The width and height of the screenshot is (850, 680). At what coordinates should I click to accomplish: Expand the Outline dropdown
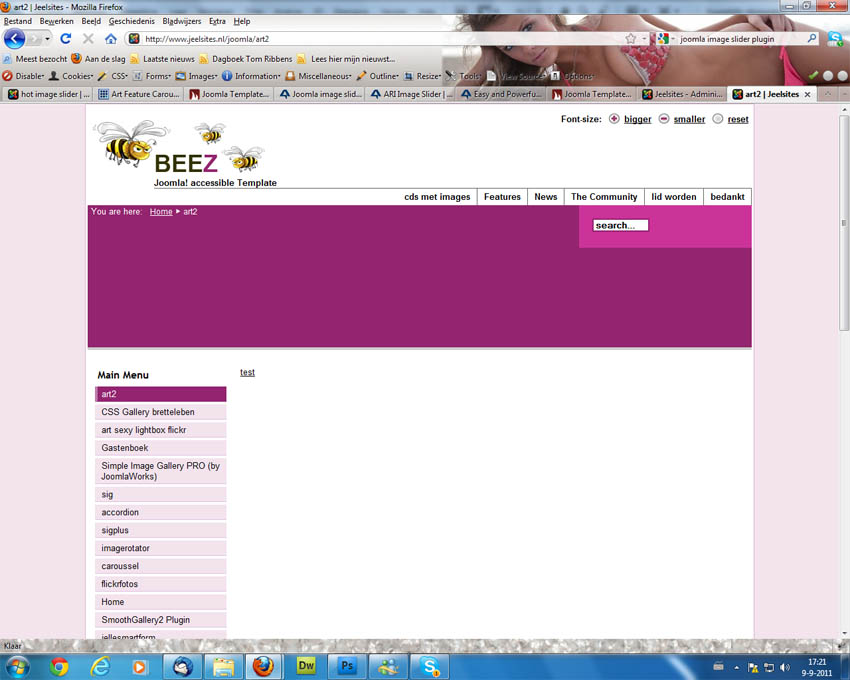(x=377, y=76)
